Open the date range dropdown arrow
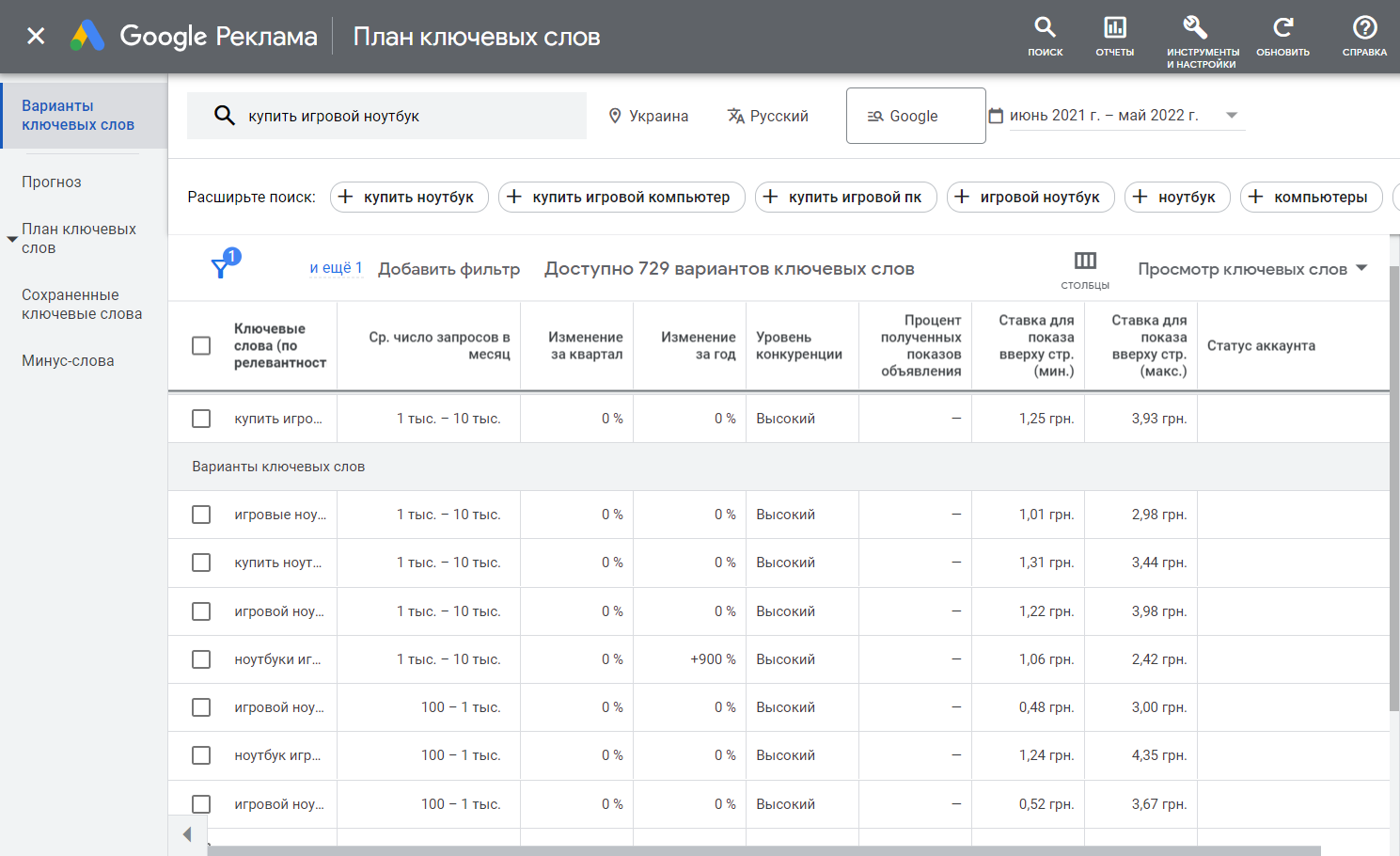The height and width of the screenshot is (856, 1400). click(x=1232, y=116)
